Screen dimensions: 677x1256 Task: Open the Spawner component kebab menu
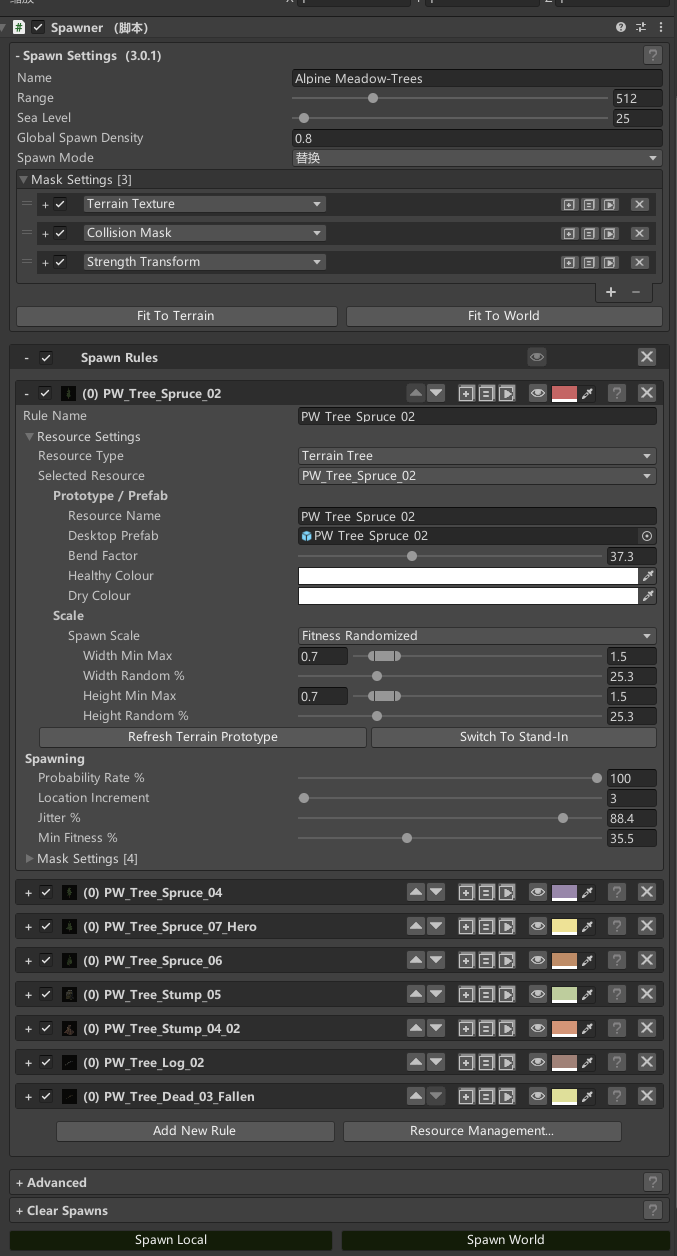click(660, 27)
